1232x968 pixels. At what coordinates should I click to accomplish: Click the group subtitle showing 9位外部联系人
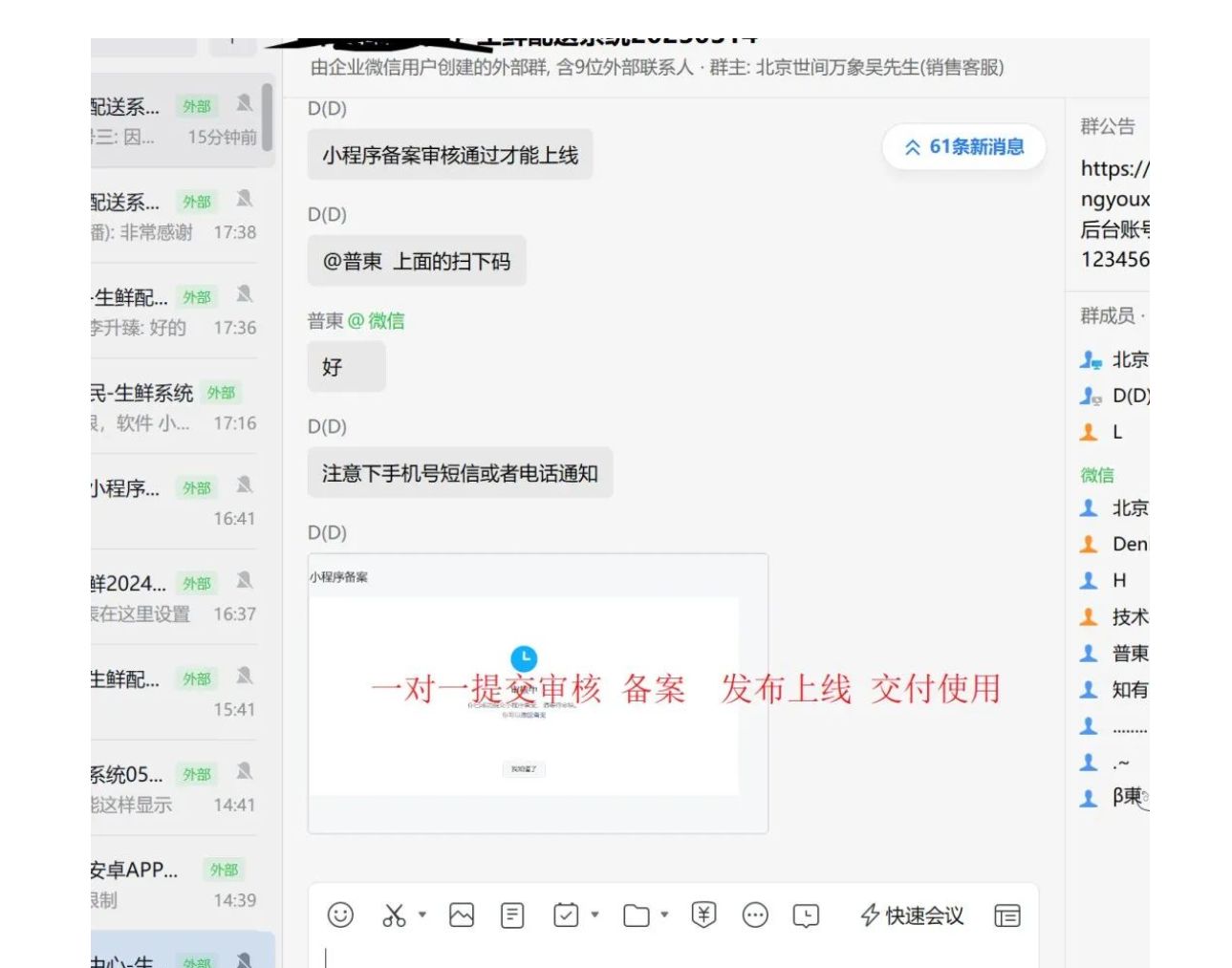tap(657, 67)
